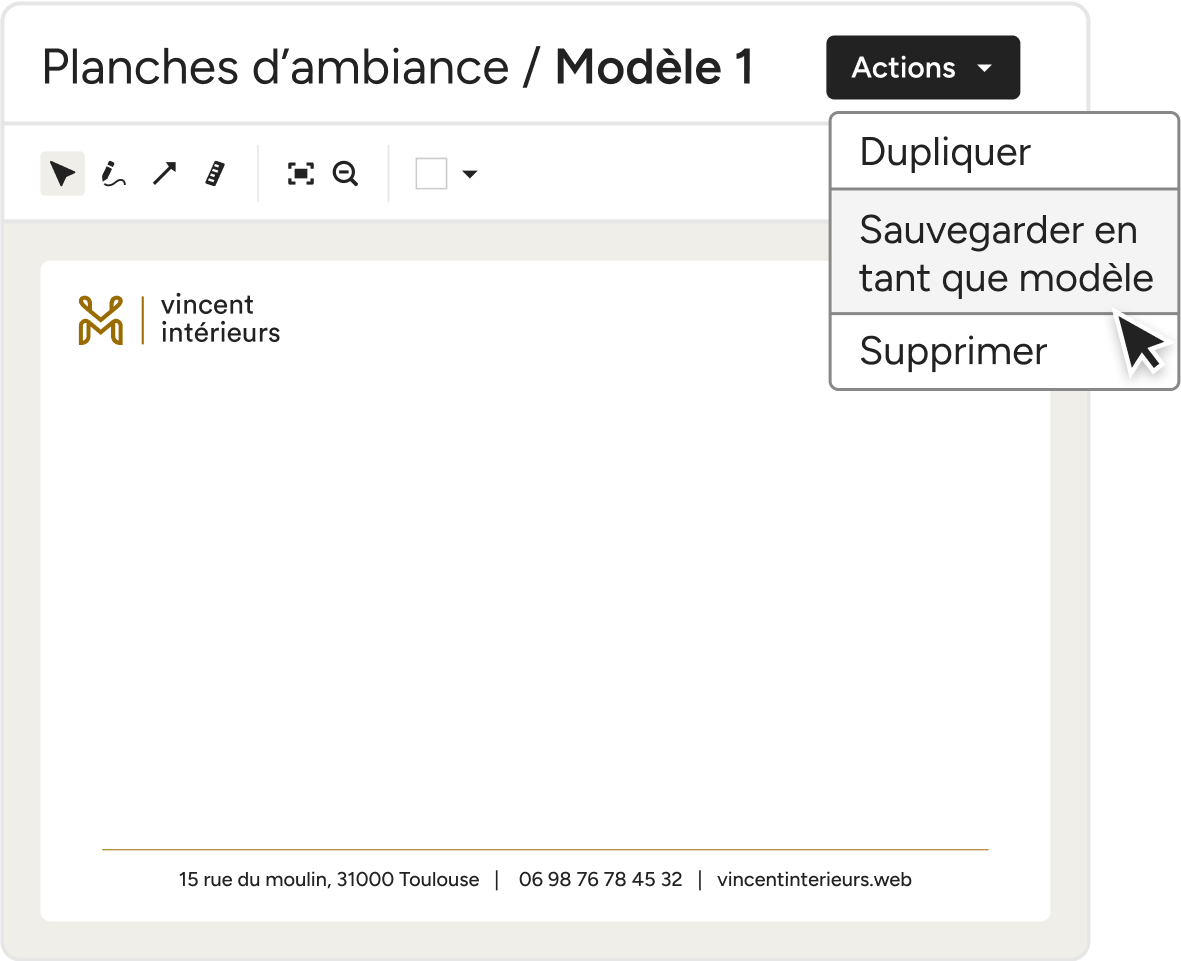Click the fit-to-screen icon
Image resolution: width=1181 pixels, height=961 pixels.
coord(300,174)
